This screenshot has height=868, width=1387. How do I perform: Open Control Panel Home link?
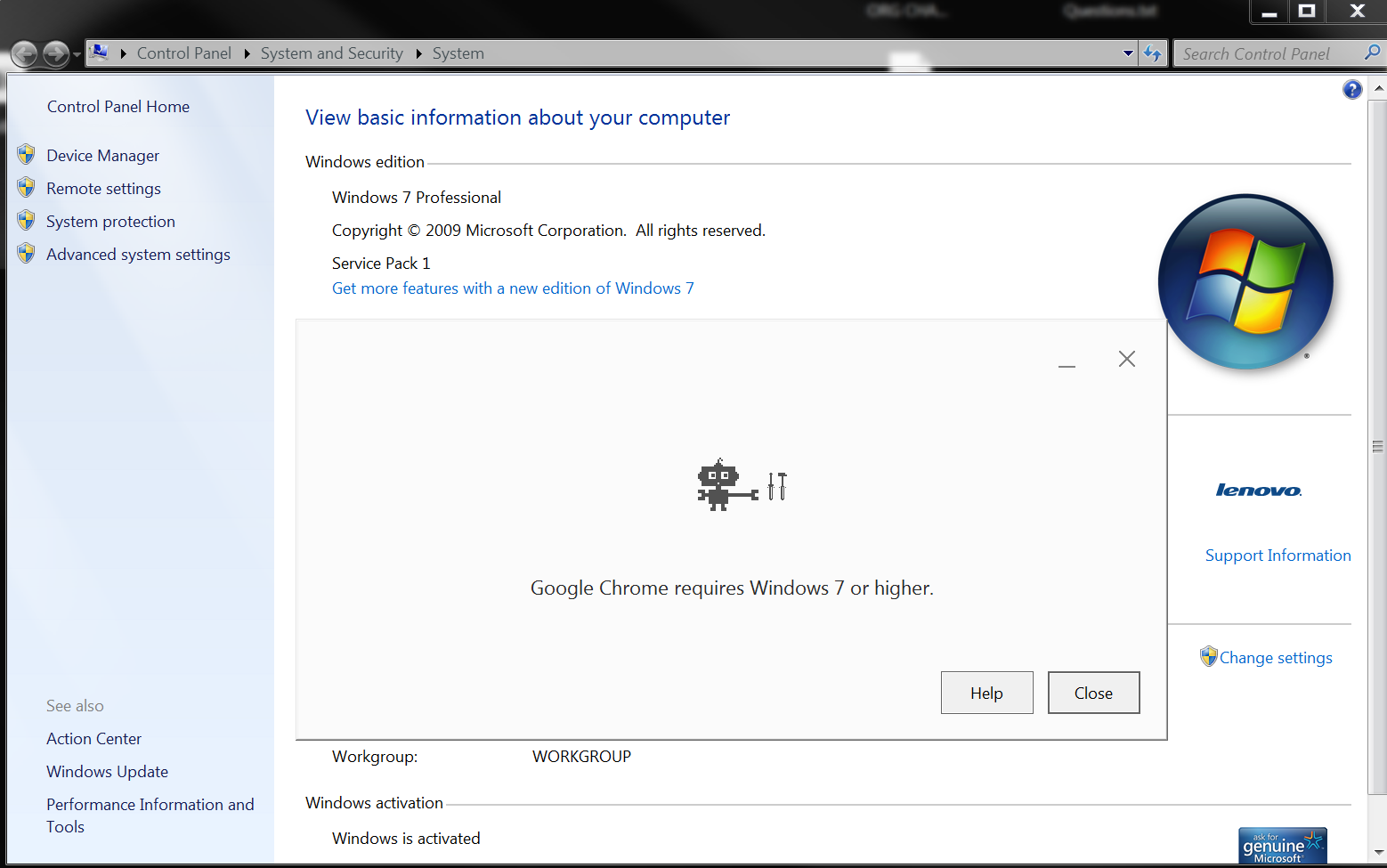coord(118,107)
